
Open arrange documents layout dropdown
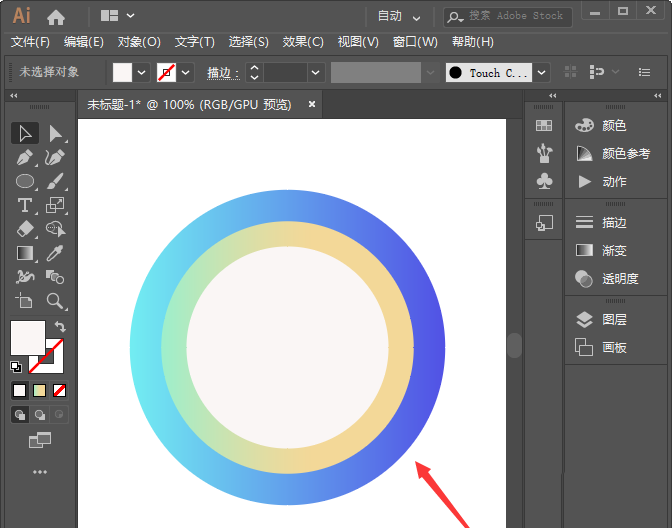pyautogui.click(x=117, y=16)
